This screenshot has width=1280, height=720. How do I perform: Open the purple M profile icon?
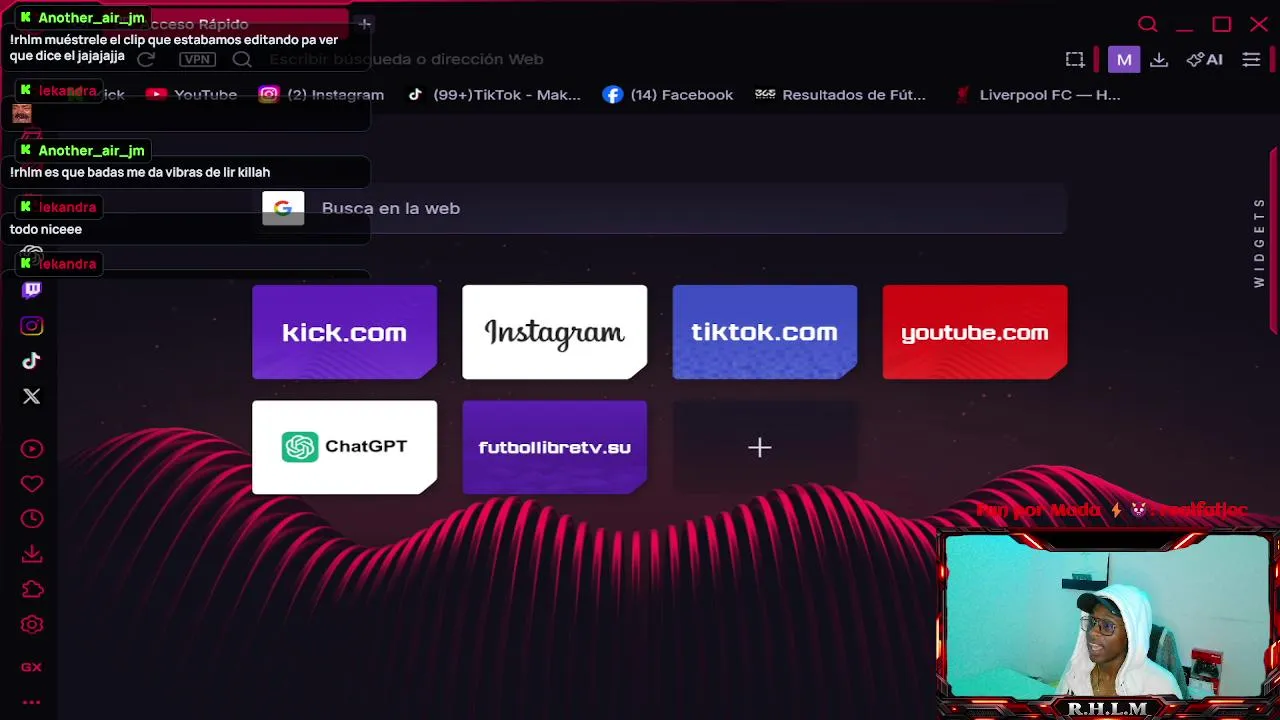1124,60
